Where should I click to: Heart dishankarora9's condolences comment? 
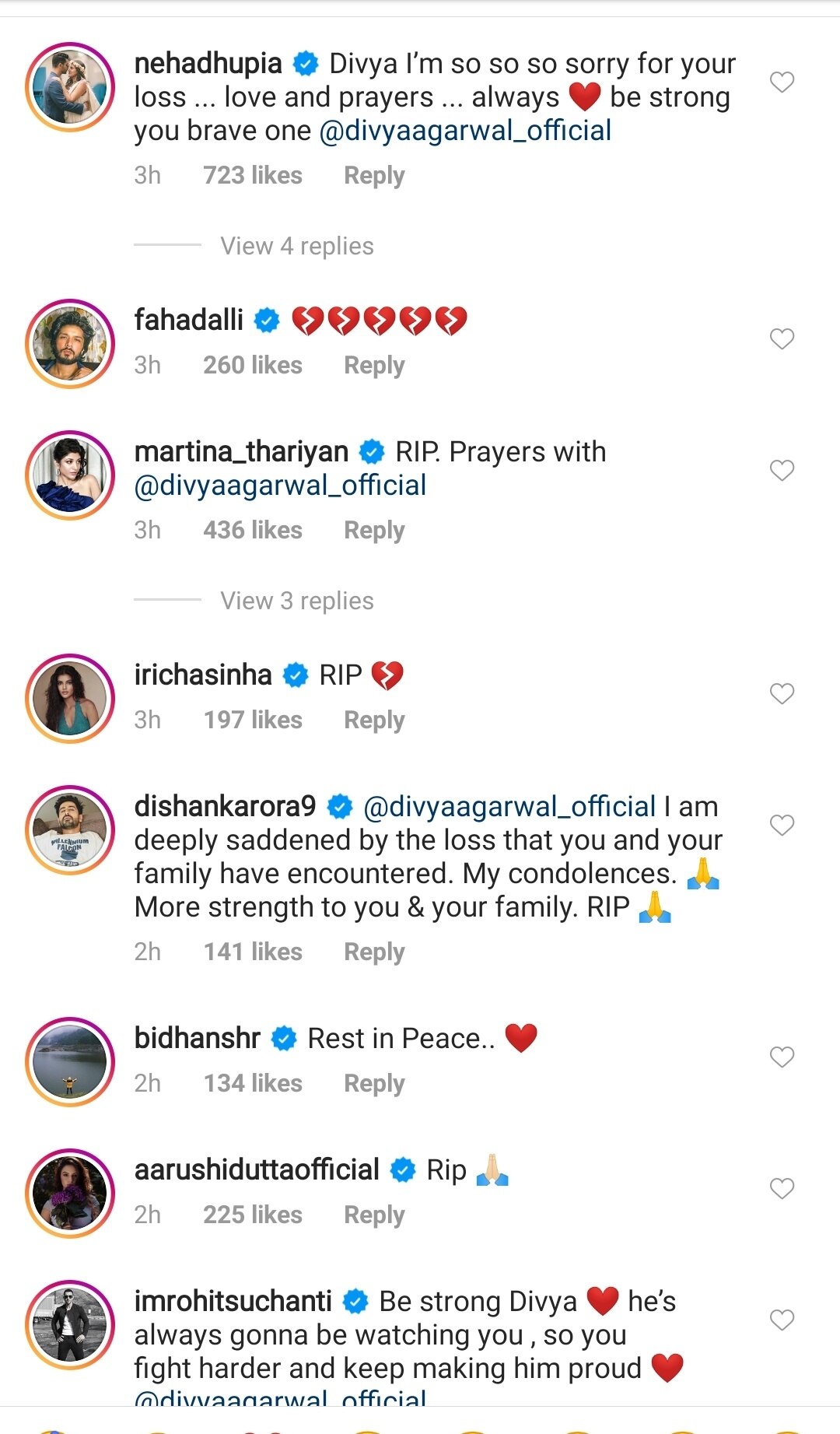tap(782, 825)
